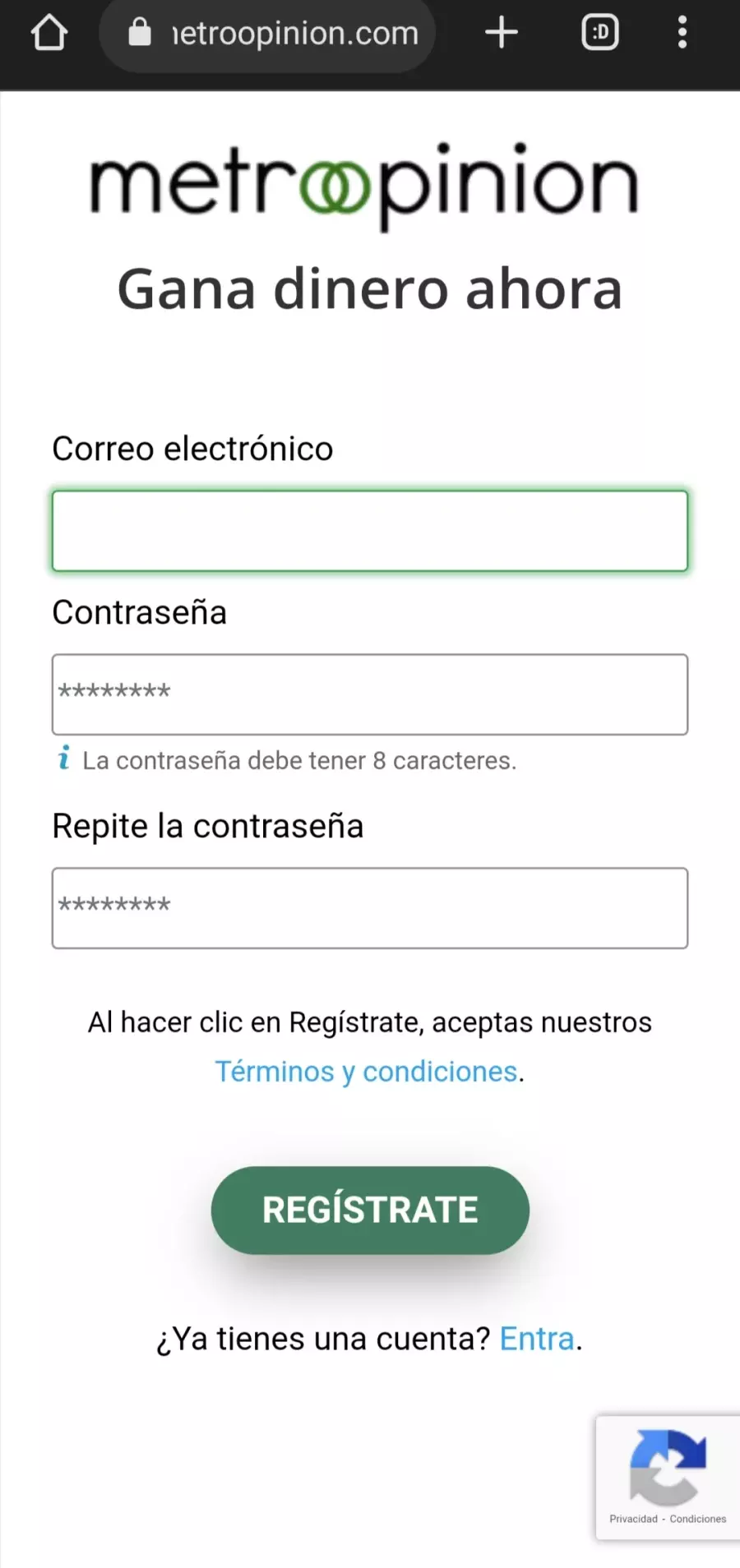Open a new tab with plus icon
This screenshot has height=1568, width=740.
pyautogui.click(x=502, y=33)
